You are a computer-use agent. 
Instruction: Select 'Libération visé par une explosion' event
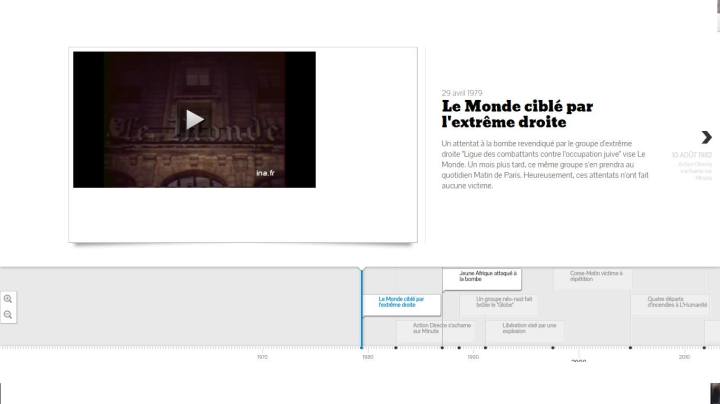pyautogui.click(x=524, y=328)
